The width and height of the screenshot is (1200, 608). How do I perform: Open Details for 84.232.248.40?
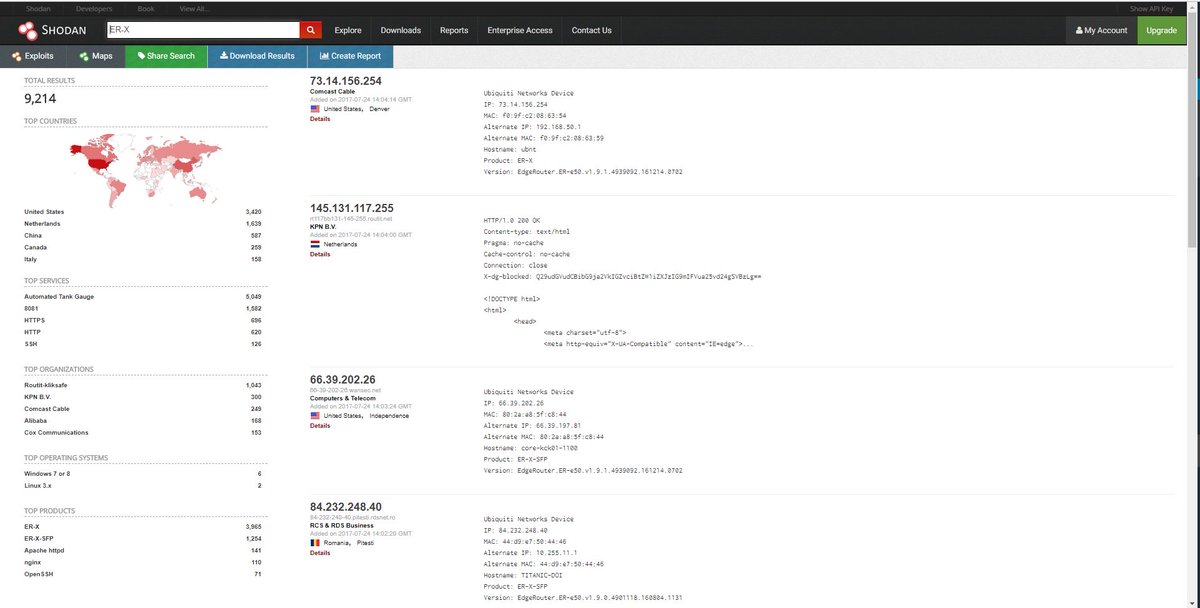click(x=320, y=552)
